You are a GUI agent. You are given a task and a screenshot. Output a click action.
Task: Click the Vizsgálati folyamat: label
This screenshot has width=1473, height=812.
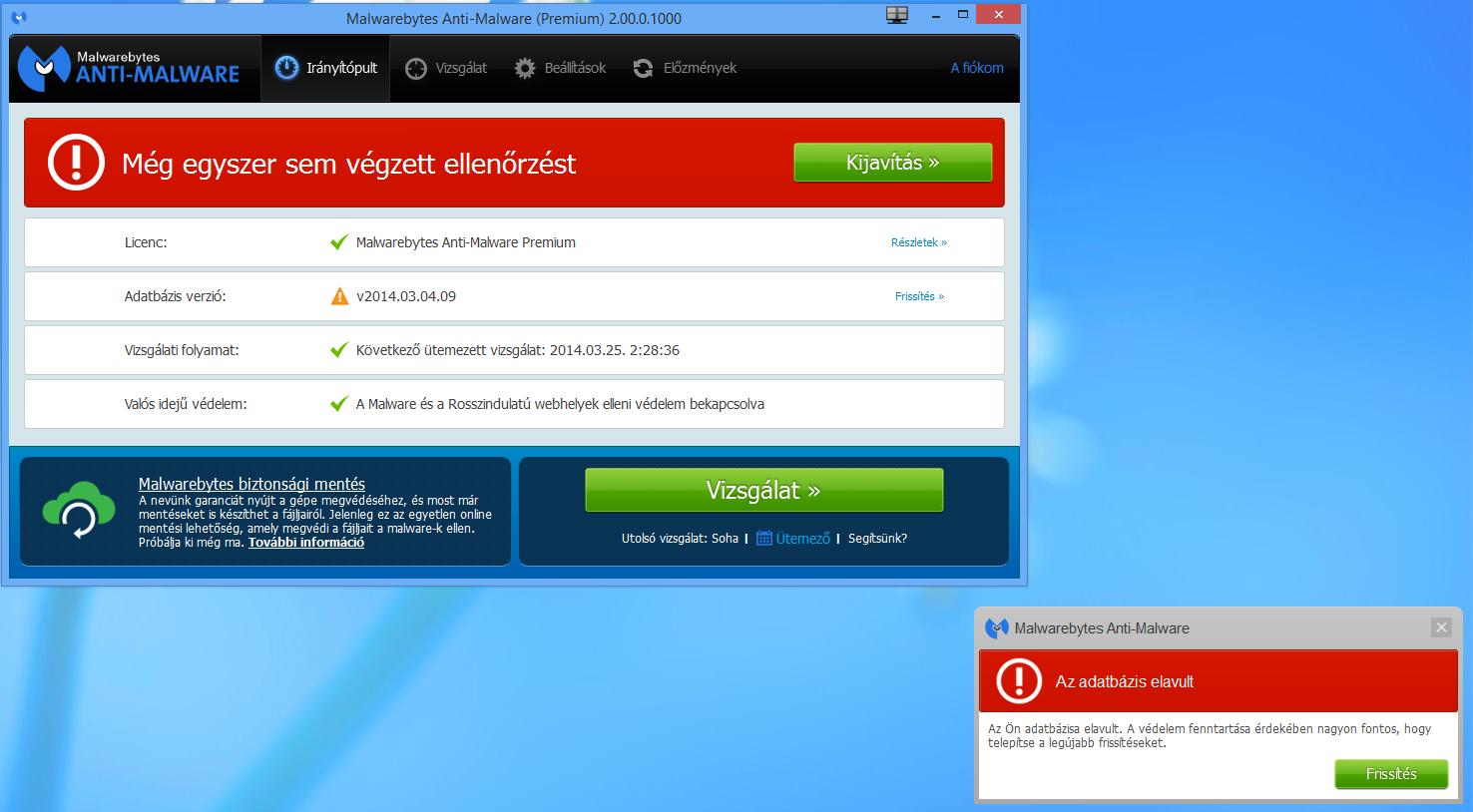point(182,350)
